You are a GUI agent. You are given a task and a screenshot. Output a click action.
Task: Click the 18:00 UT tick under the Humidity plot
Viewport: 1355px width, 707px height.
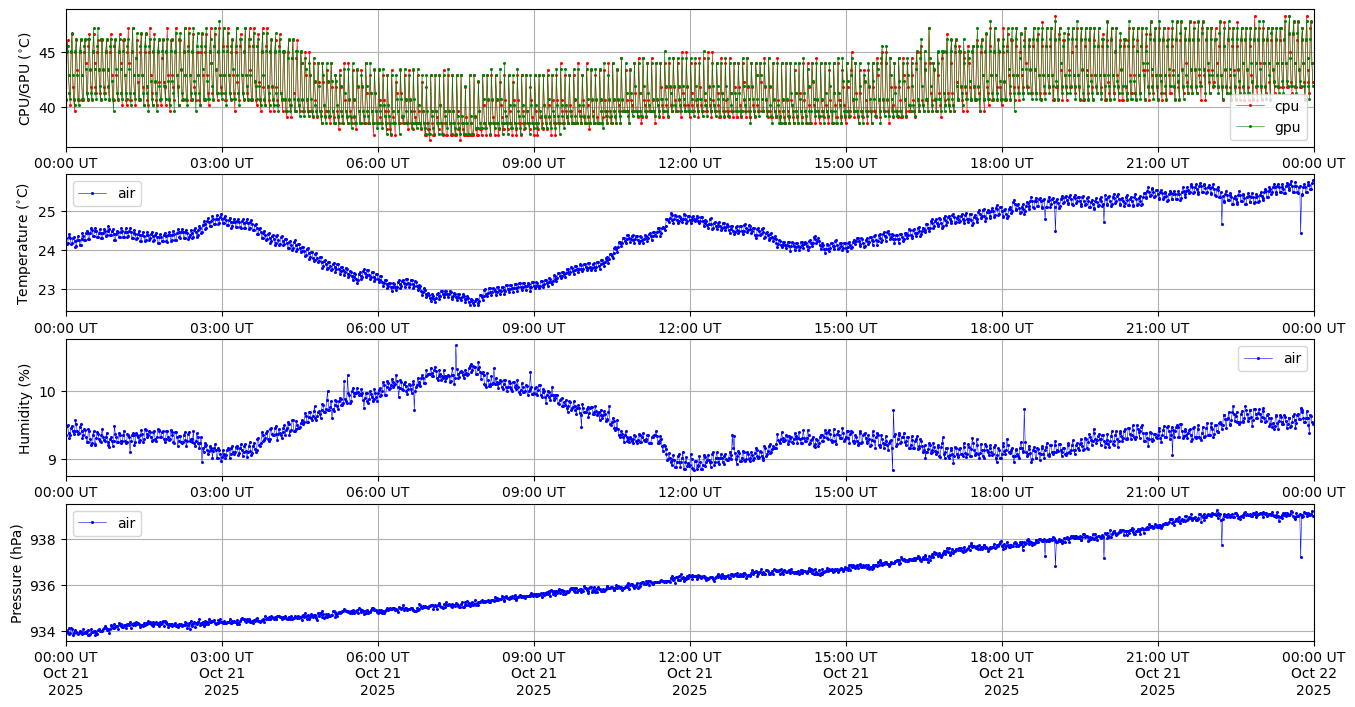coord(1001,493)
